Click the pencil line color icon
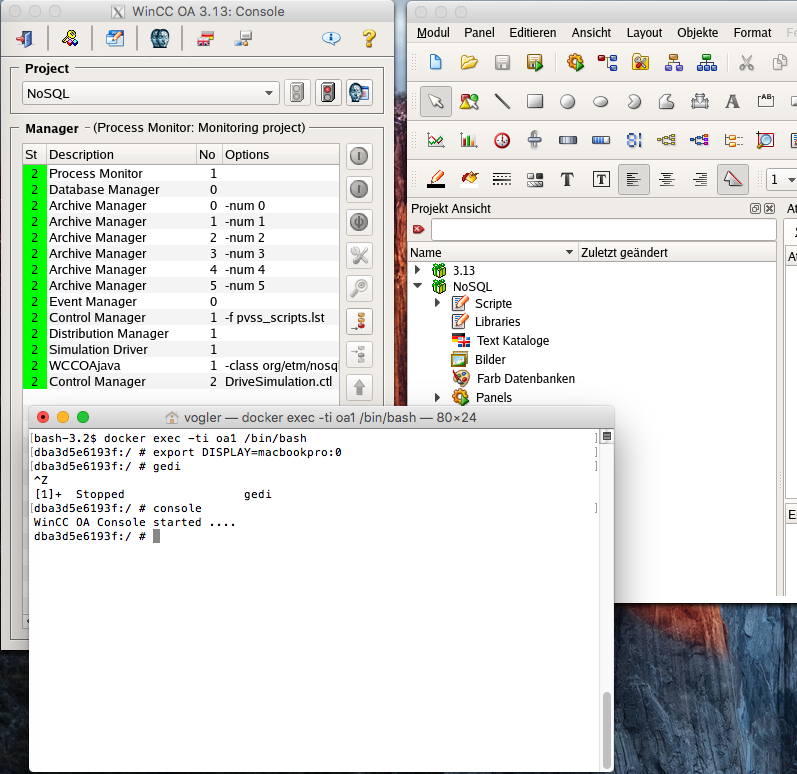Image resolution: width=797 pixels, height=774 pixels. (x=436, y=179)
